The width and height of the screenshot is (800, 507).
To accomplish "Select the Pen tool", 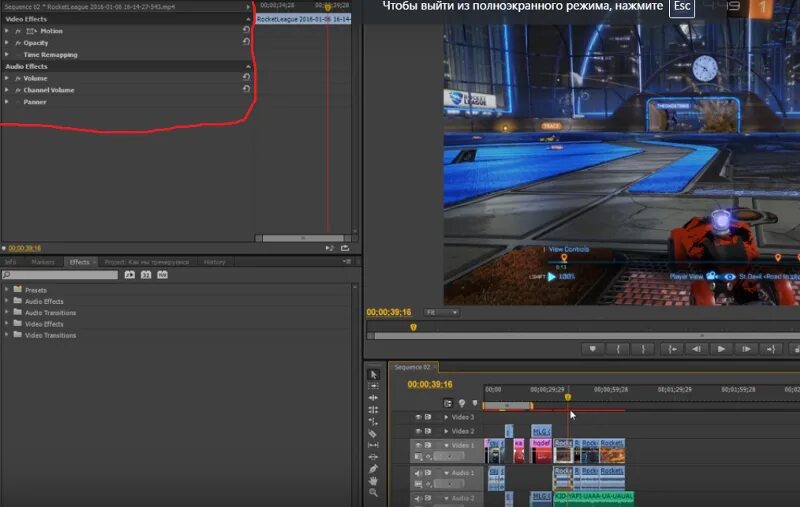I will [373, 469].
